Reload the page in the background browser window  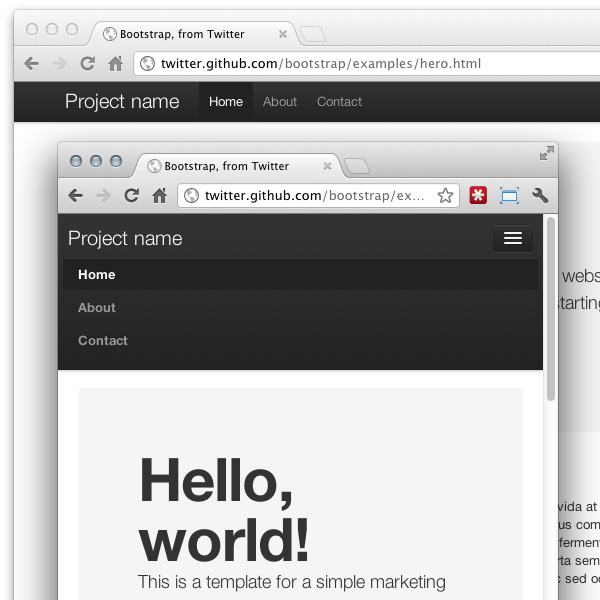[x=88, y=63]
